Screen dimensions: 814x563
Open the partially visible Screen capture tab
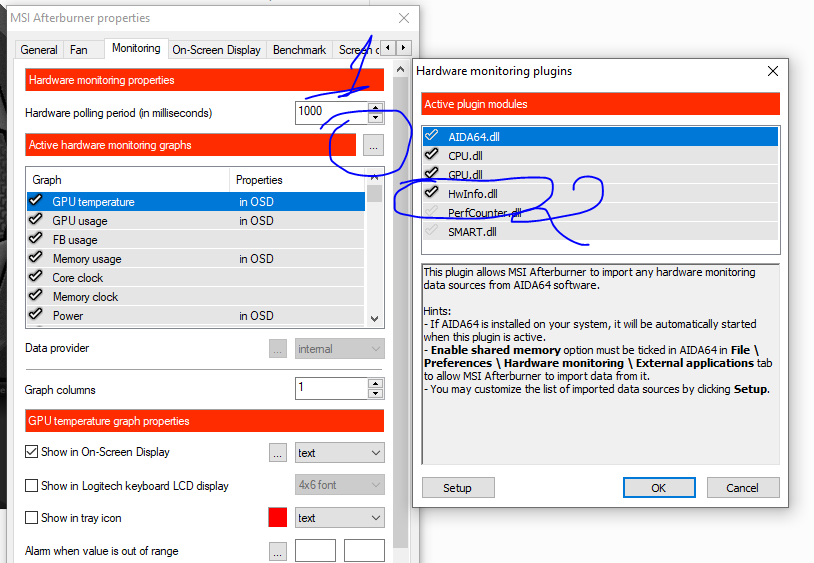click(358, 50)
